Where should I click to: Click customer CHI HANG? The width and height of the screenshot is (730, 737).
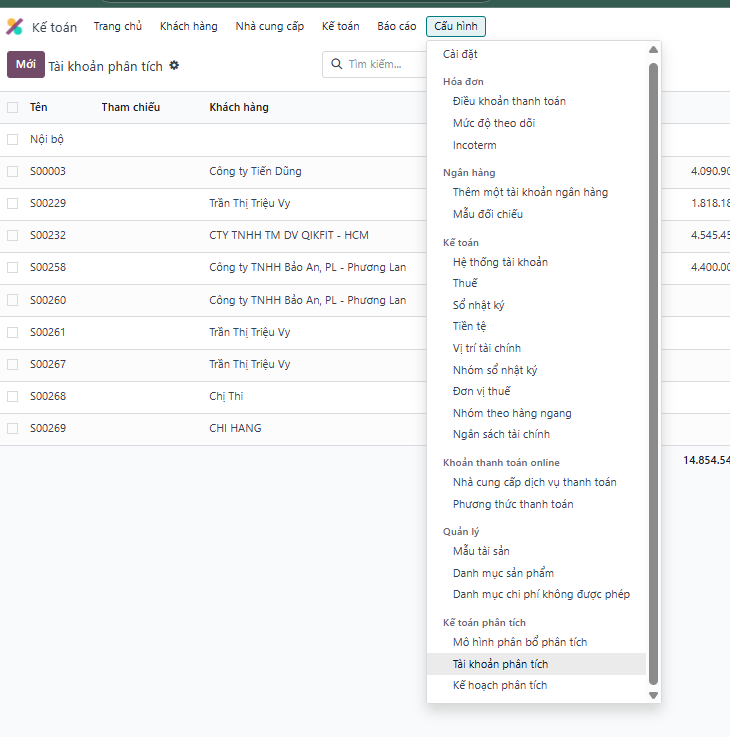[x=235, y=428]
